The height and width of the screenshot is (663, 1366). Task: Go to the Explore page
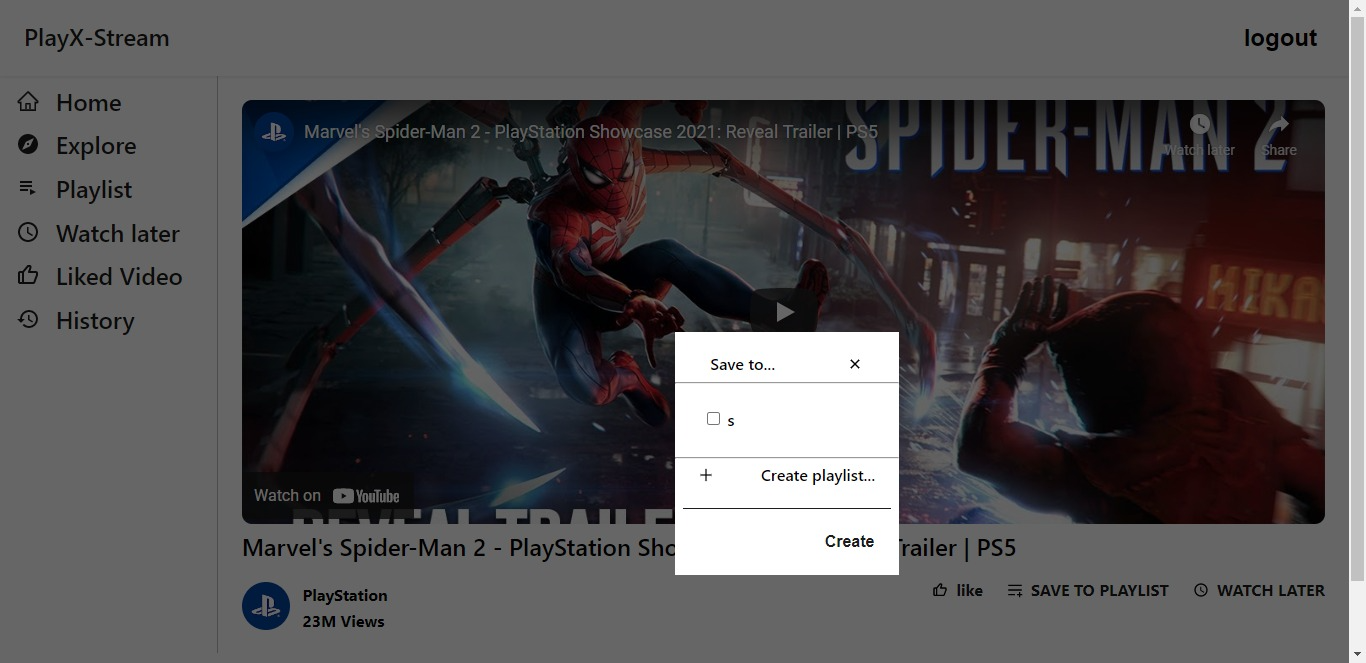(96, 146)
